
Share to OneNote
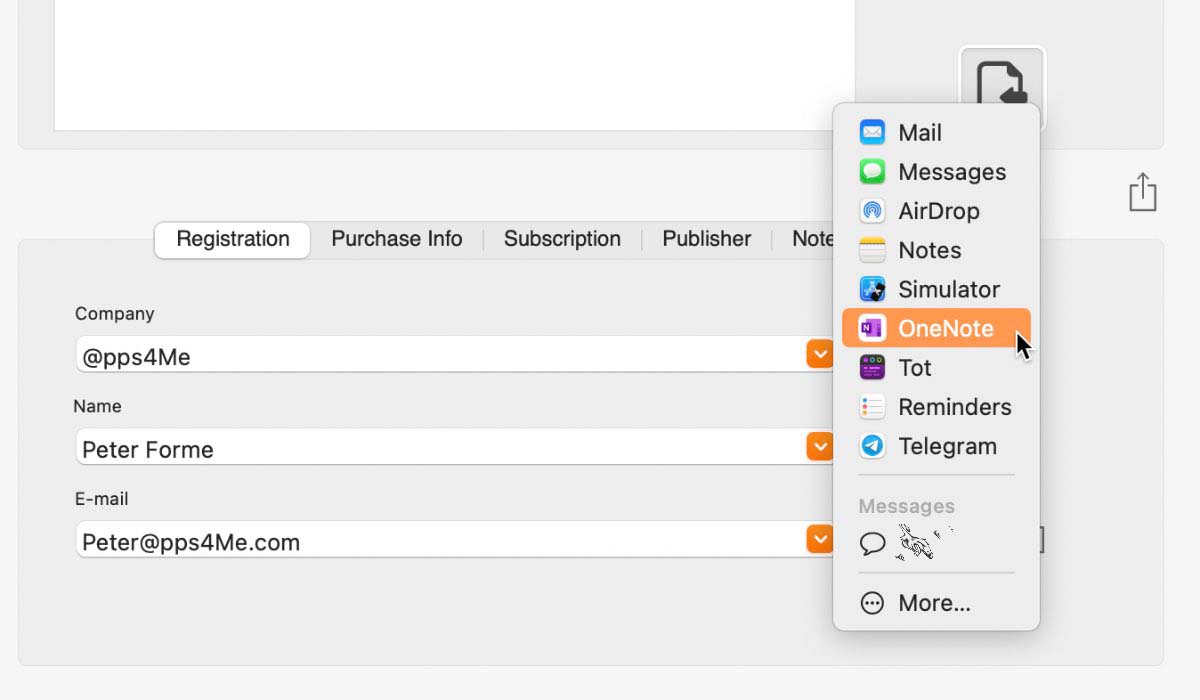click(936, 328)
